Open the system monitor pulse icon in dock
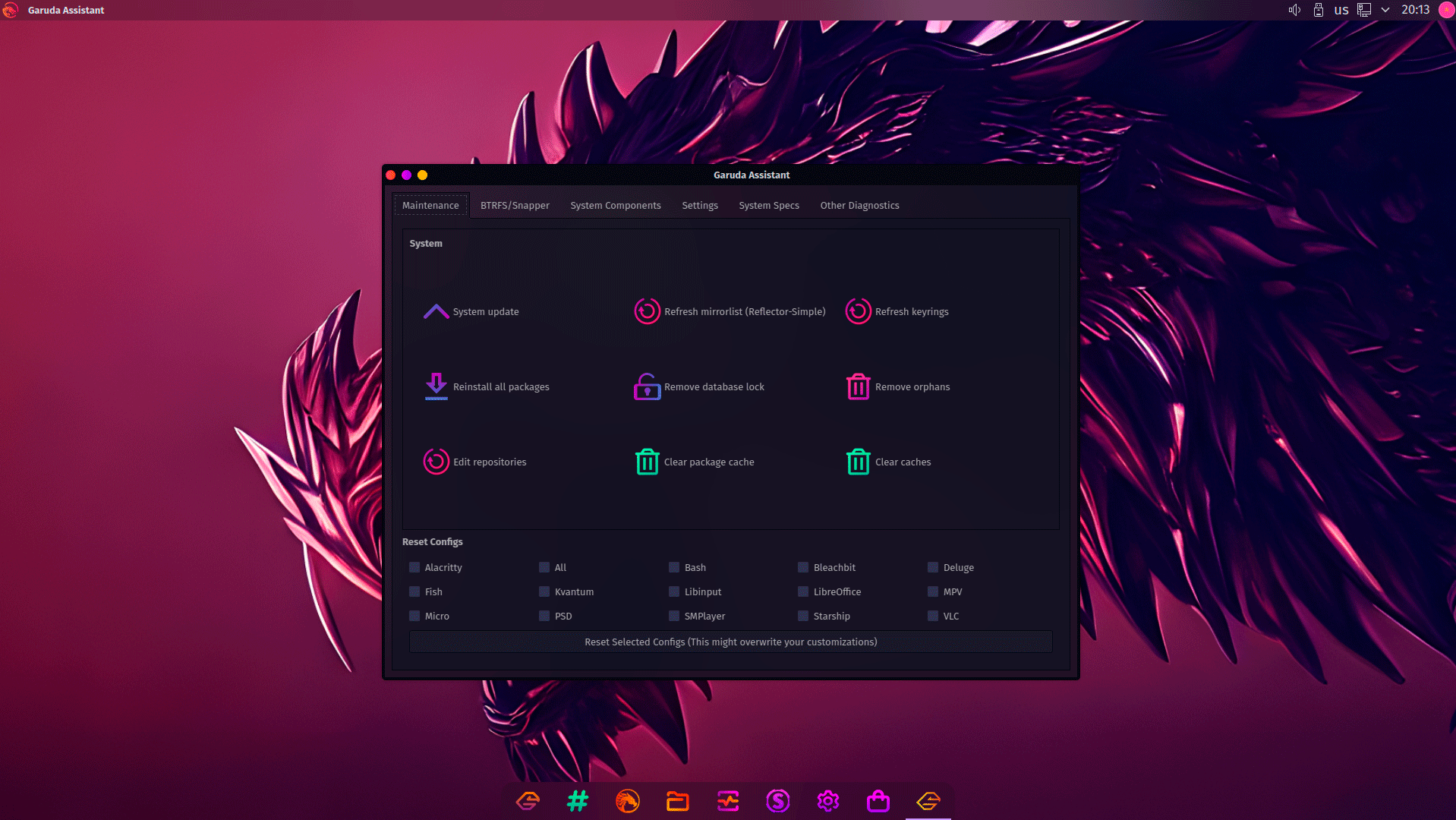Image resolution: width=1456 pixels, height=820 pixels. coord(728,800)
